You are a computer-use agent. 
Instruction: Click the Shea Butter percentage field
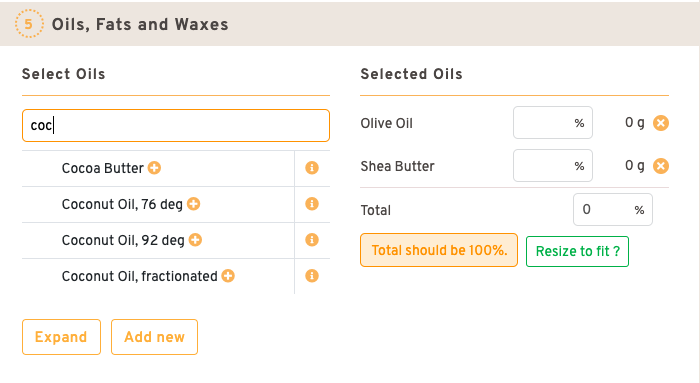pyautogui.click(x=553, y=166)
